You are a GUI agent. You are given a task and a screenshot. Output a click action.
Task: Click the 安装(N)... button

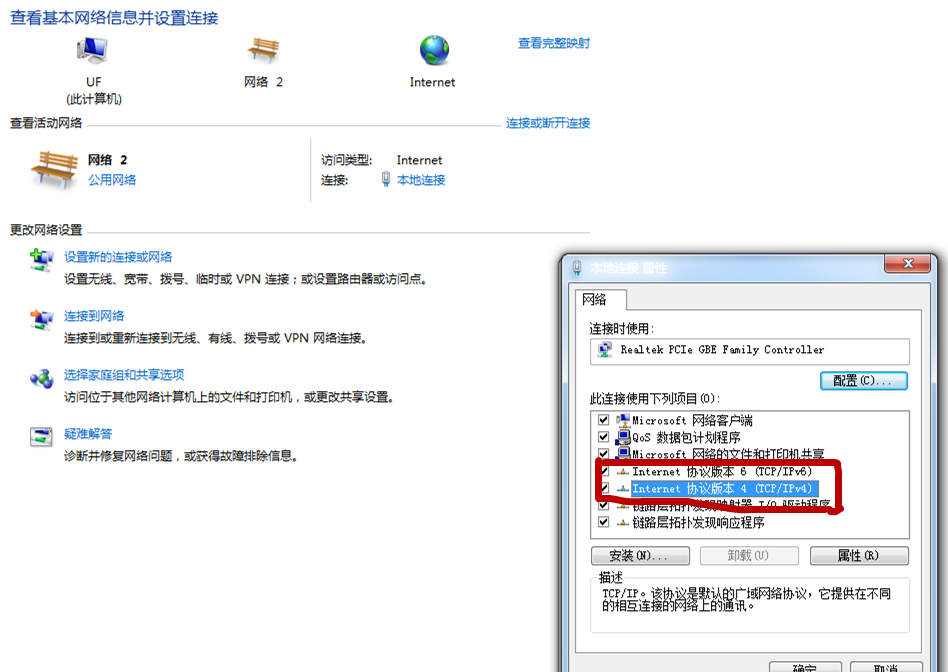pyautogui.click(x=640, y=556)
